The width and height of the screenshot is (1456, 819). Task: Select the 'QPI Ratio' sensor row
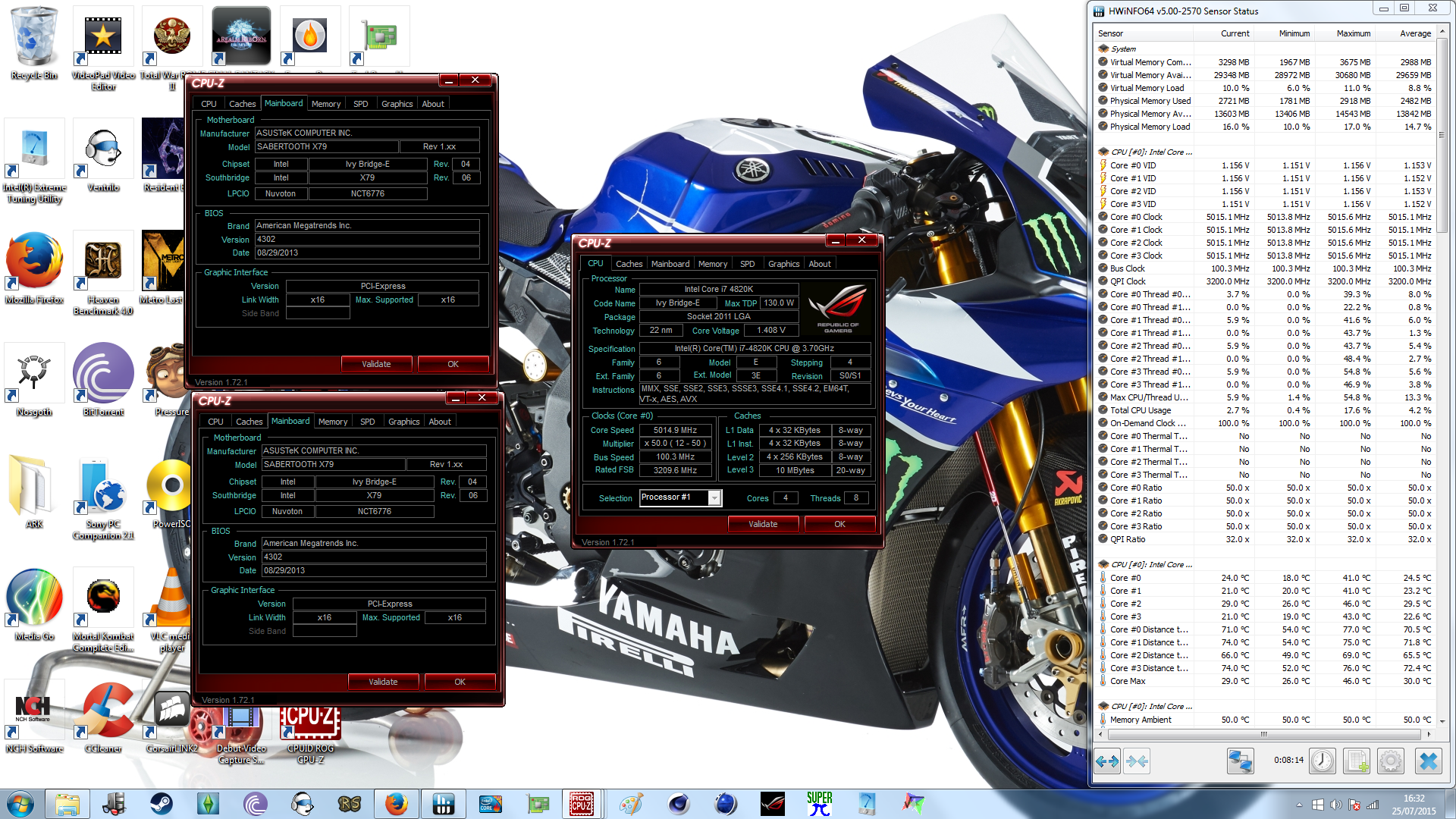(x=1265, y=539)
